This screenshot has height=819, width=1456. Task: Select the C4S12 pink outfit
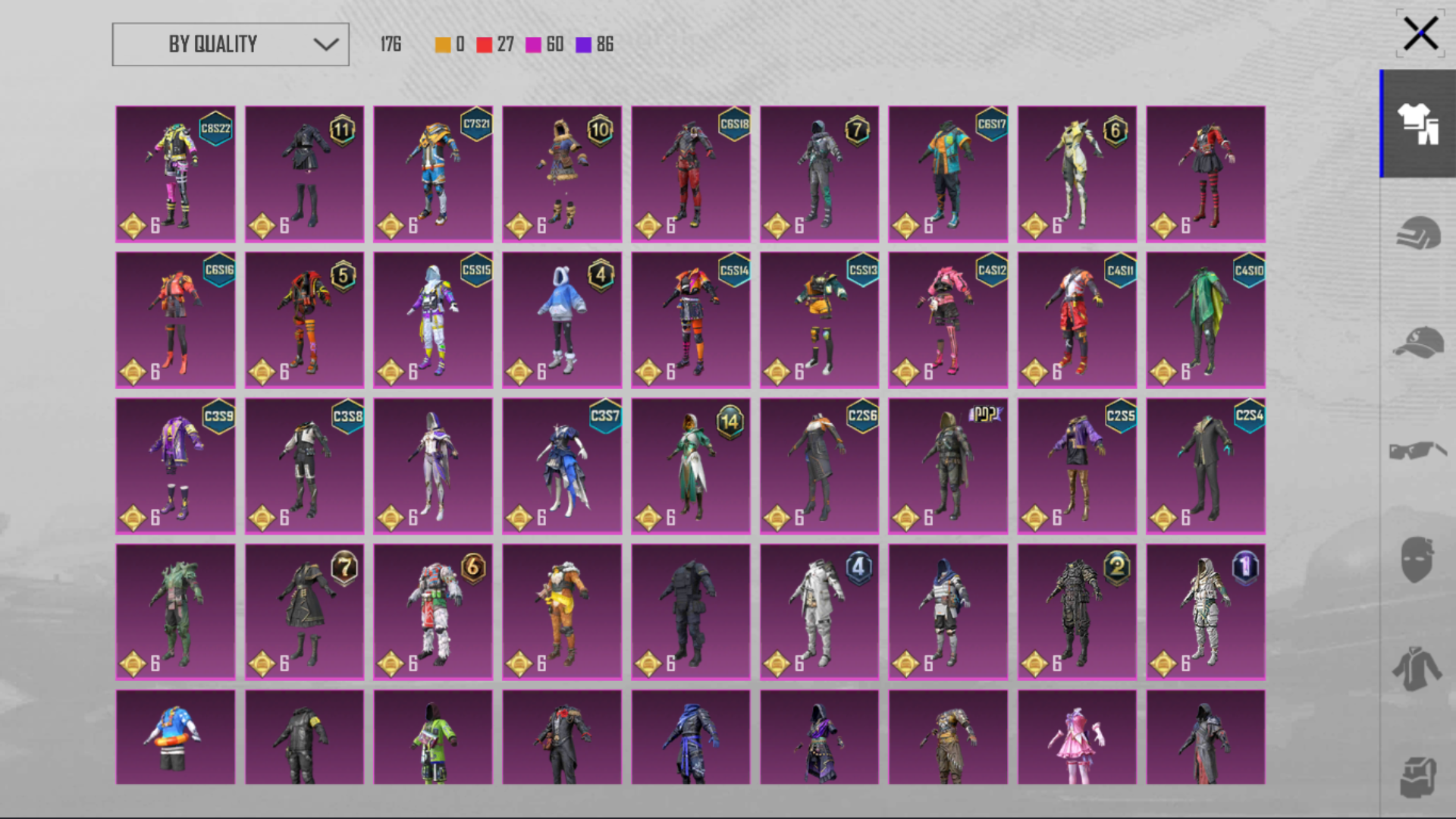click(x=948, y=320)
